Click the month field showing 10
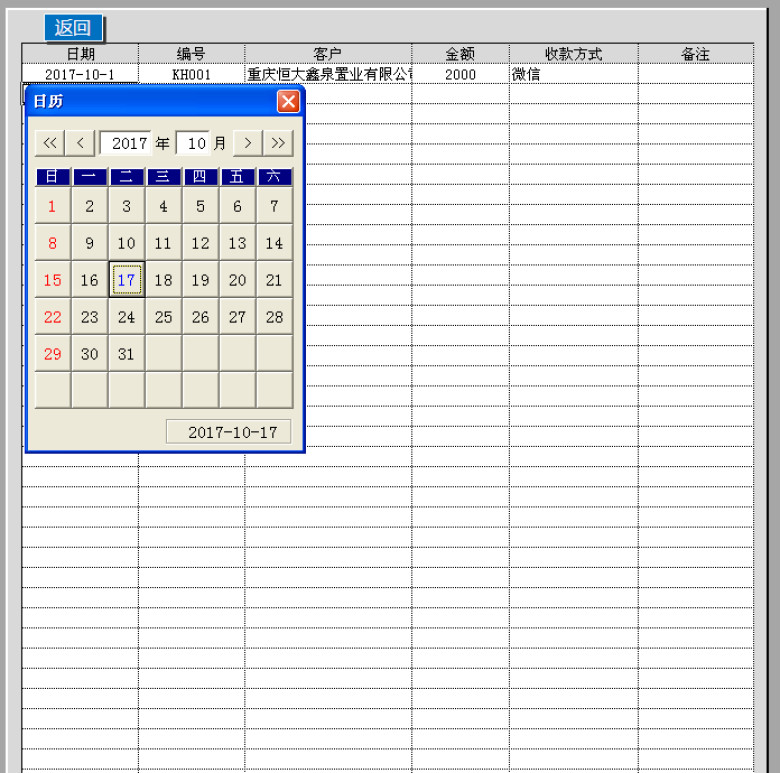The height and width of the screenshot is (773, 780). (x=194, y=143)
